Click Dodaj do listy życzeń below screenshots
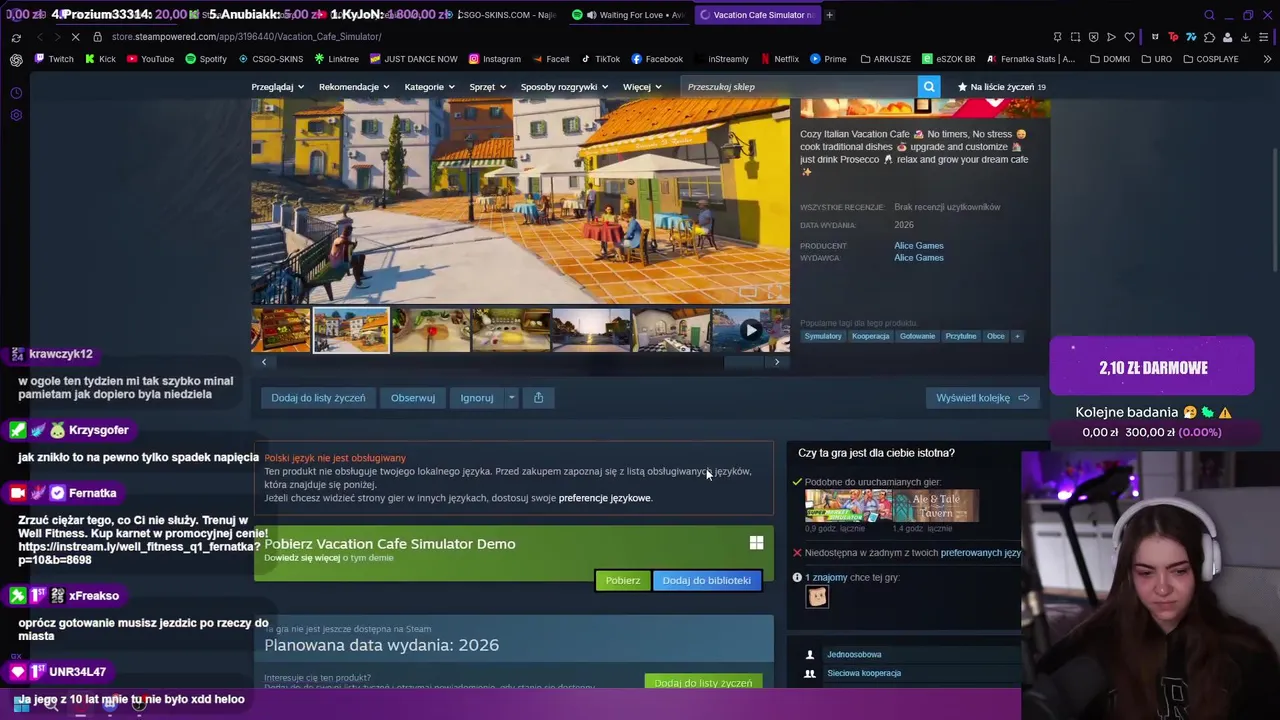 click(318, 398)
